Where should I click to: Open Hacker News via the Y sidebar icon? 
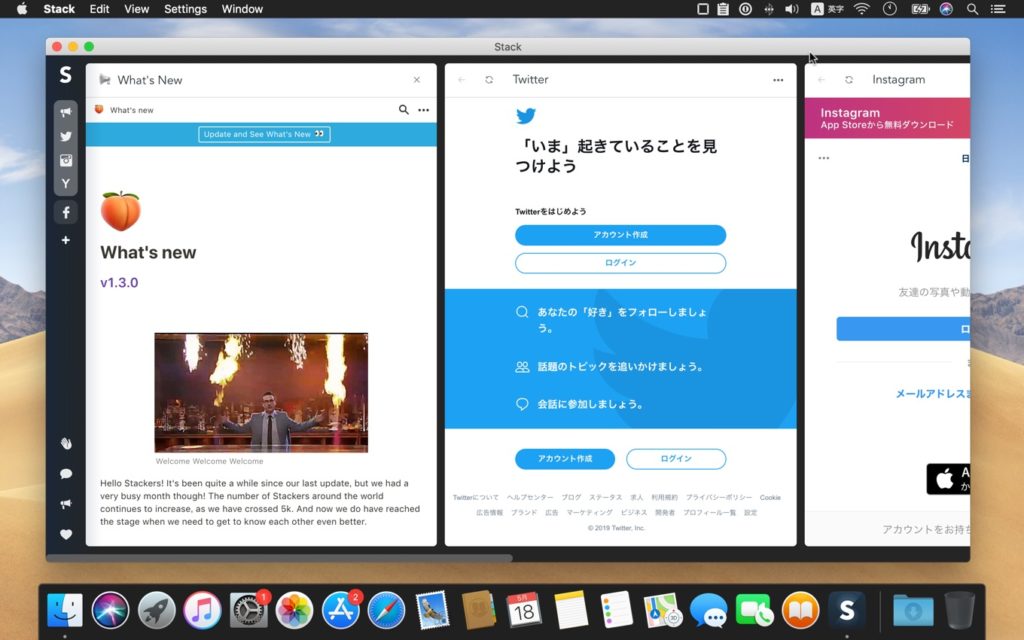[65, 184]
